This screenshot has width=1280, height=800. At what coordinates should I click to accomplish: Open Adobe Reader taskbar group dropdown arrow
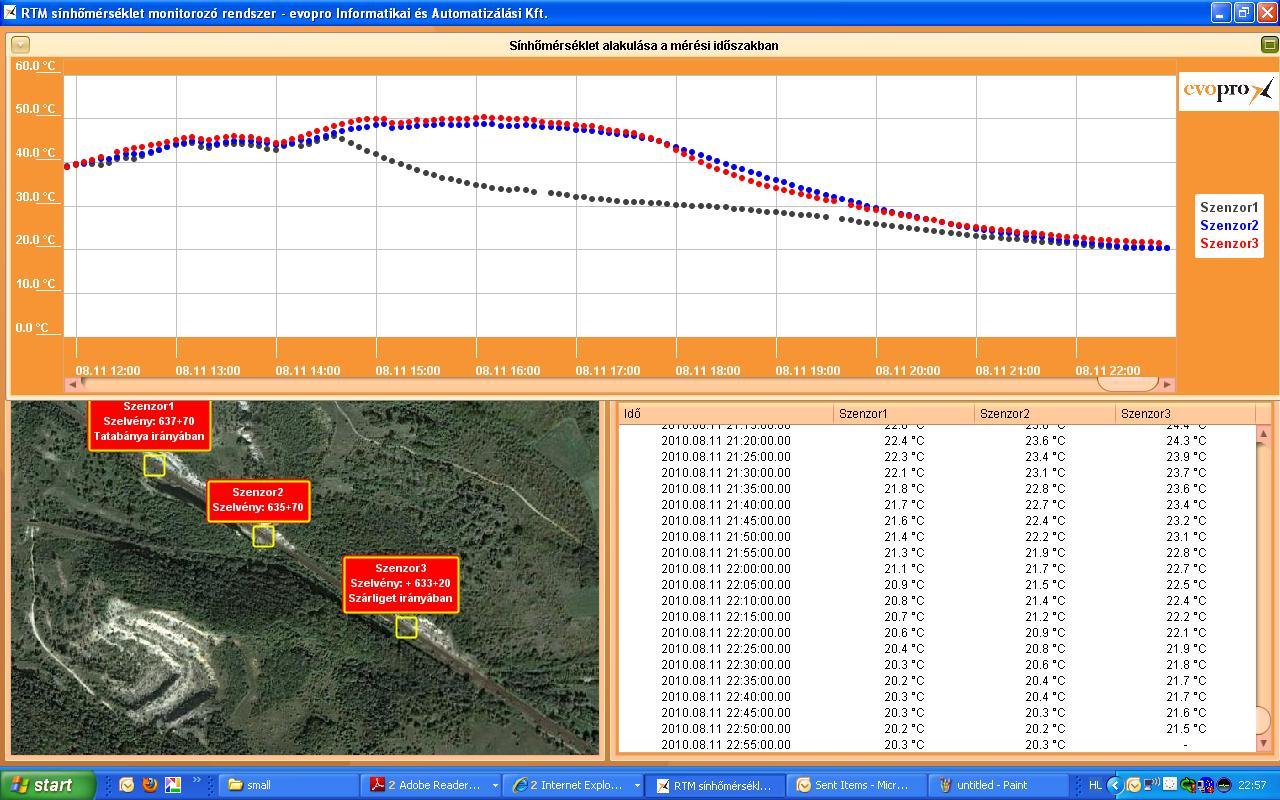point(495,786)
